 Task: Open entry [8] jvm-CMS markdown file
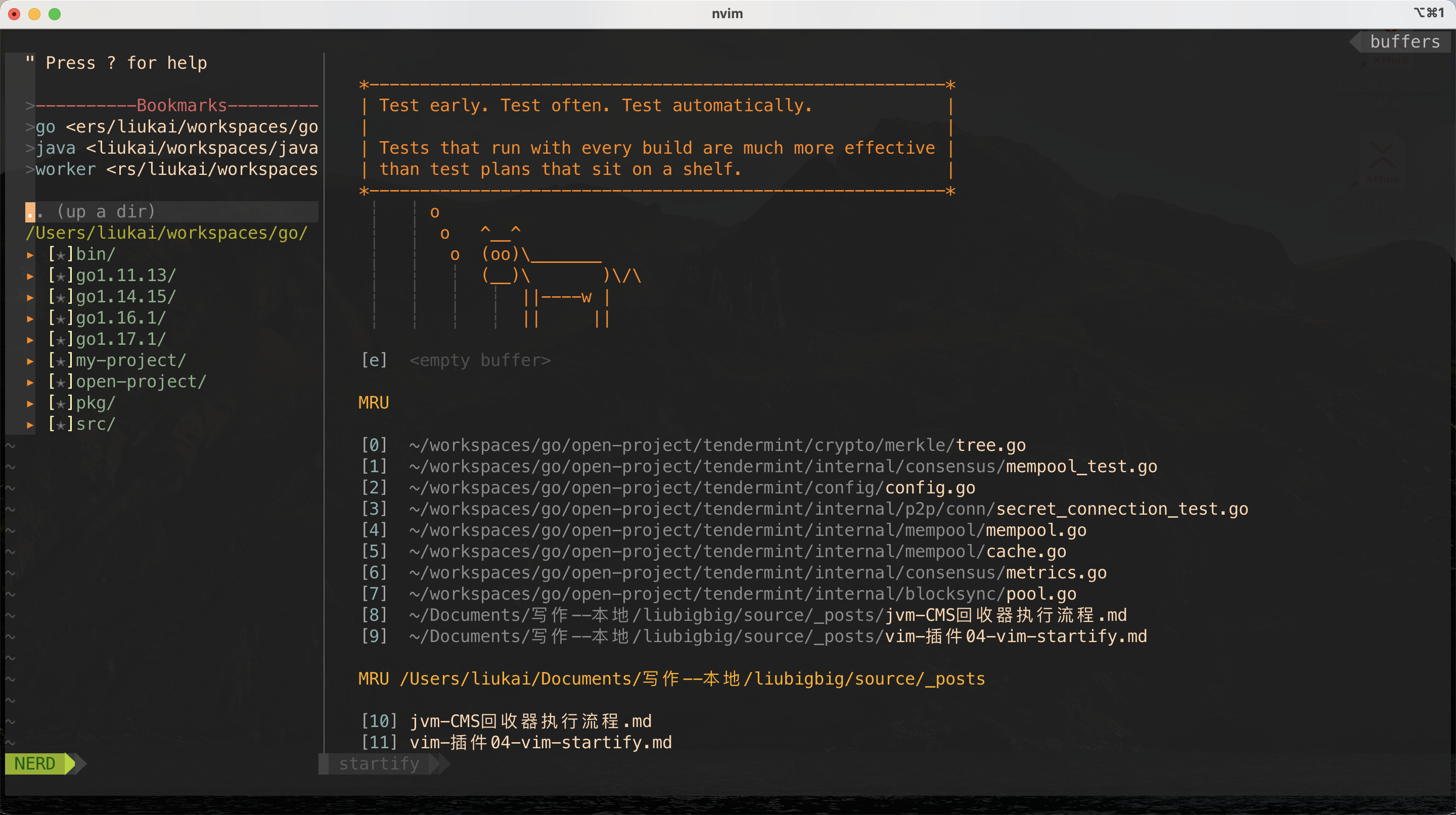click(x=744, y=615)
